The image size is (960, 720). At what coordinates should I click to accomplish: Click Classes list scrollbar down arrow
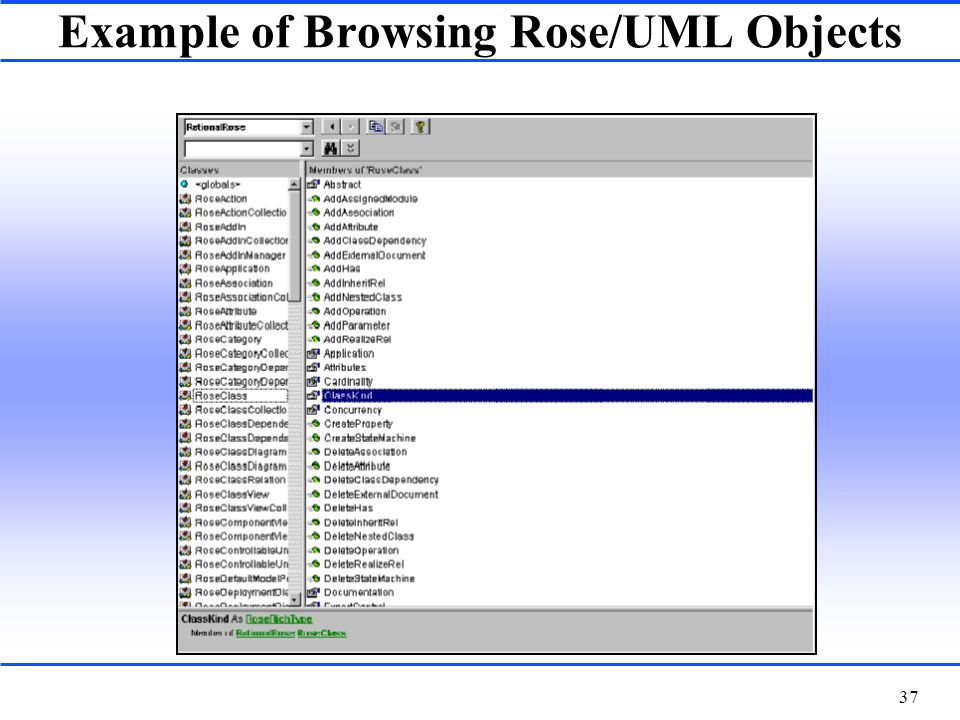(294, 599)
